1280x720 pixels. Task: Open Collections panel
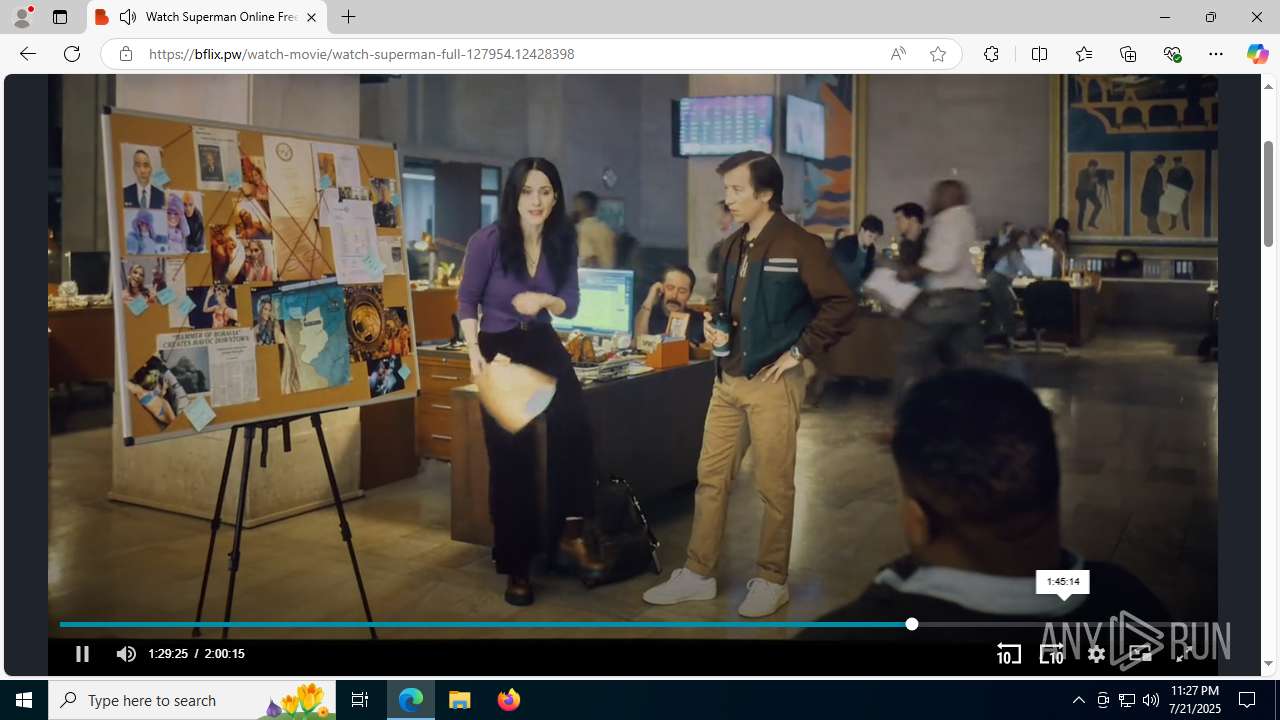(x=1128, y=54)
